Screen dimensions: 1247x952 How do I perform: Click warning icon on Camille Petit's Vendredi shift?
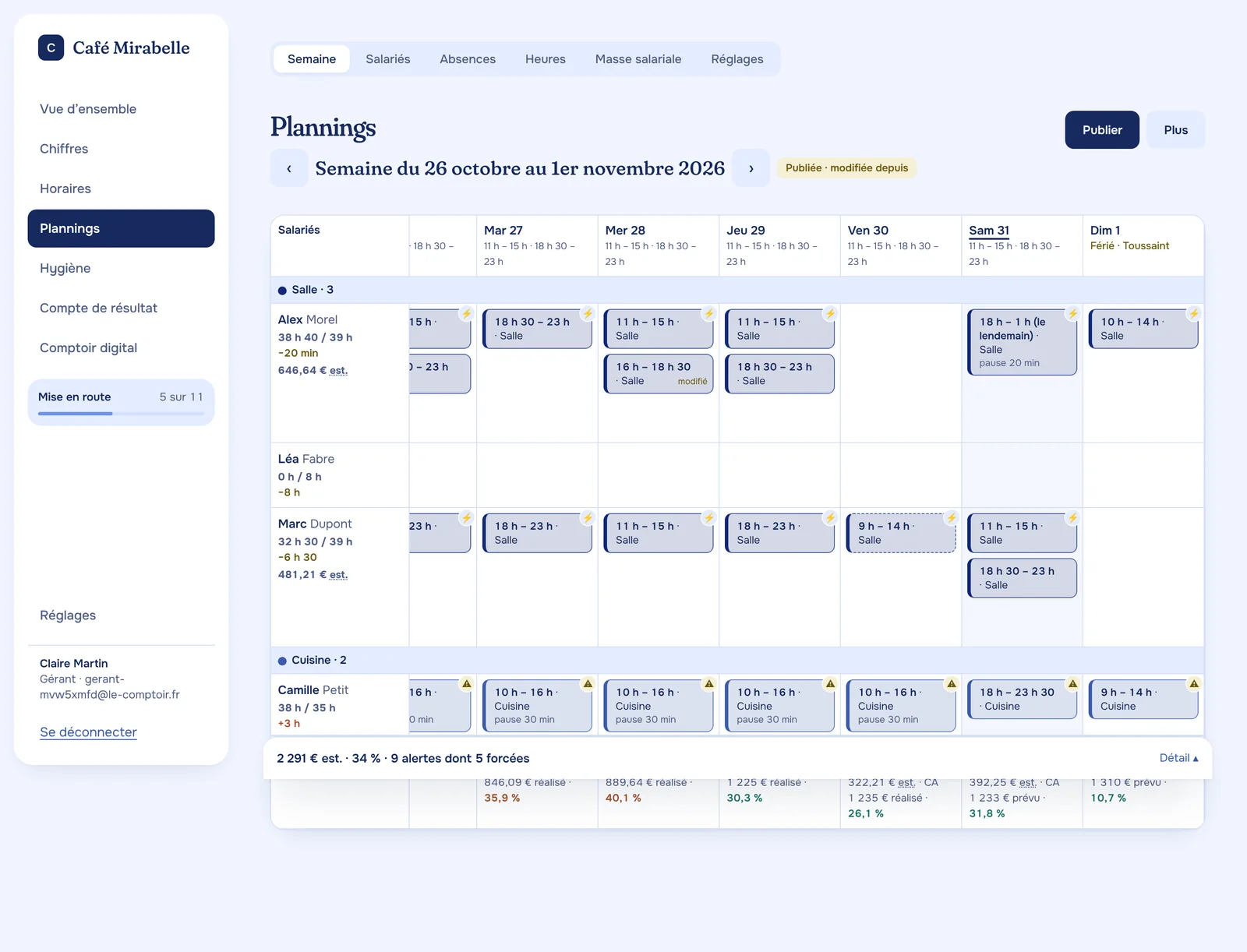952,684
